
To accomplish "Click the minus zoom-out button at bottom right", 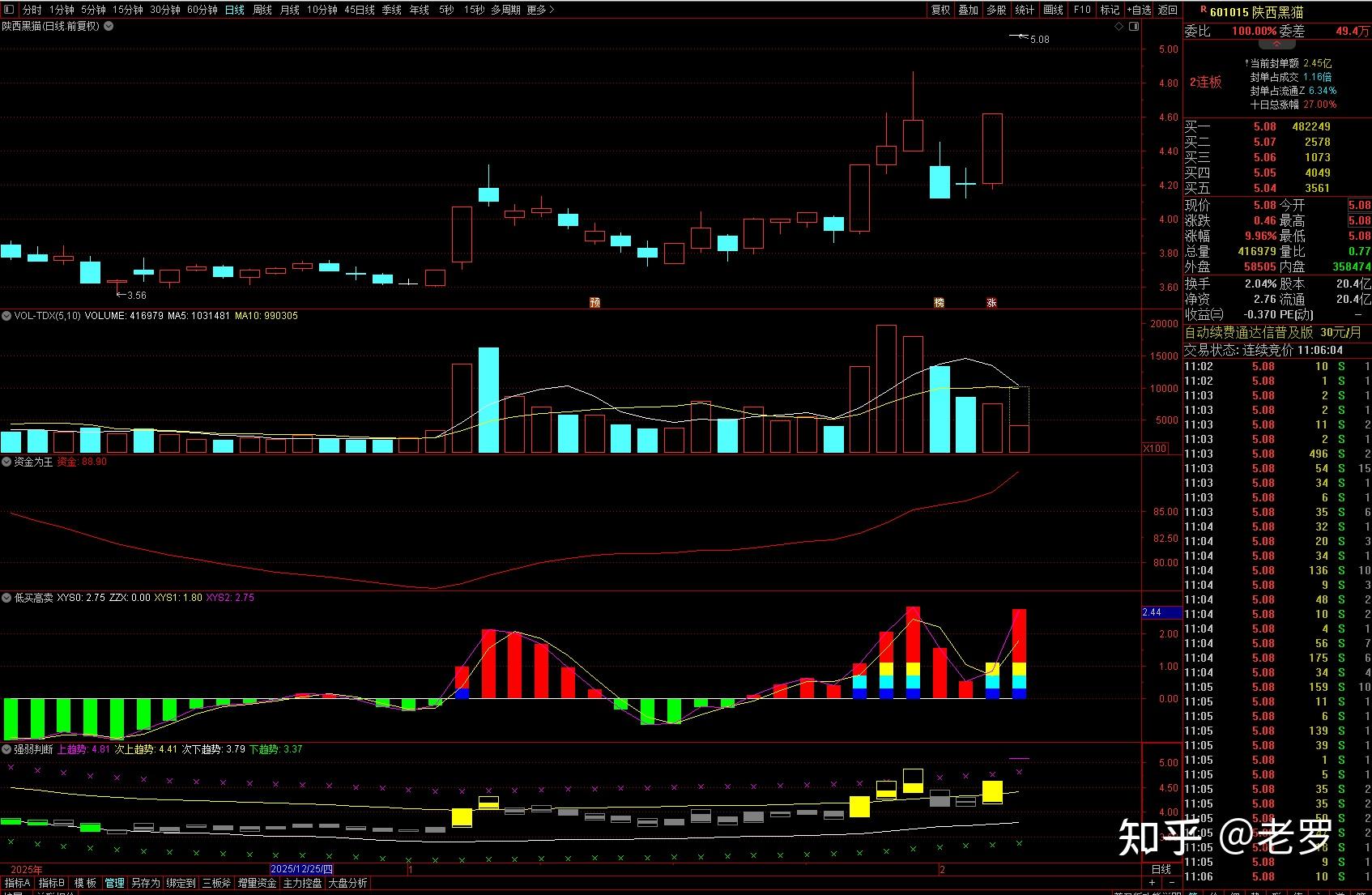I will tap(1171, 882).
